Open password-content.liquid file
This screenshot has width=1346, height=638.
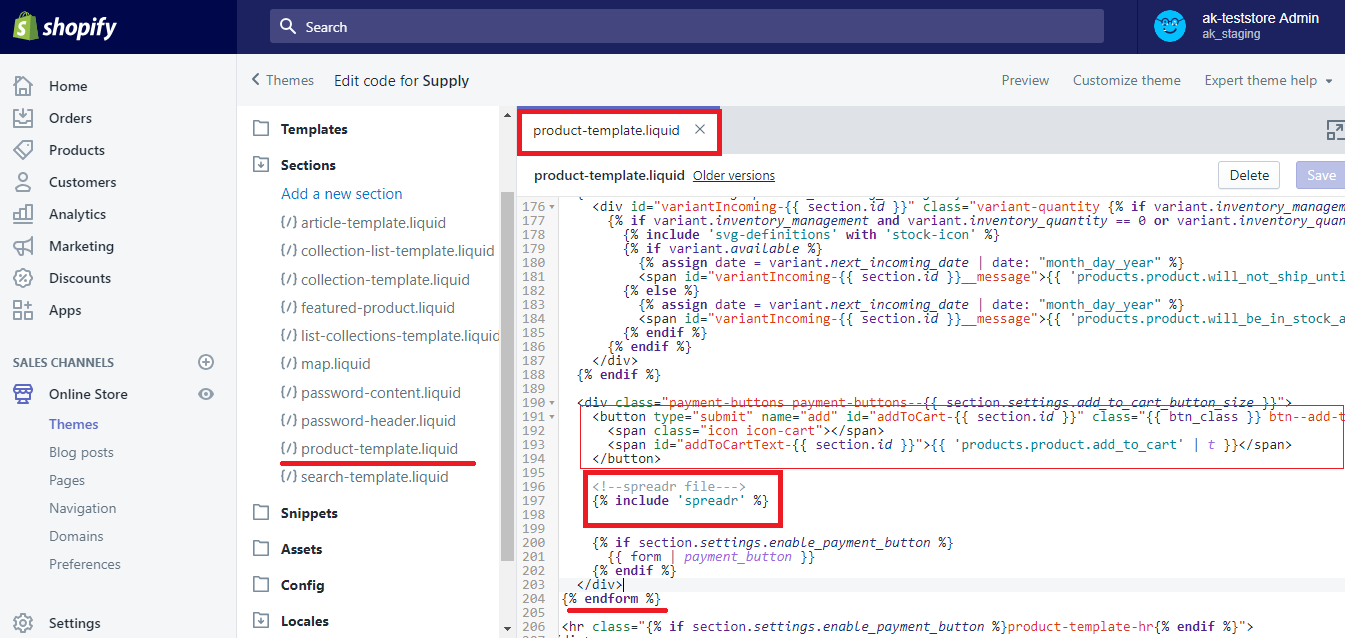coord(371,393)
